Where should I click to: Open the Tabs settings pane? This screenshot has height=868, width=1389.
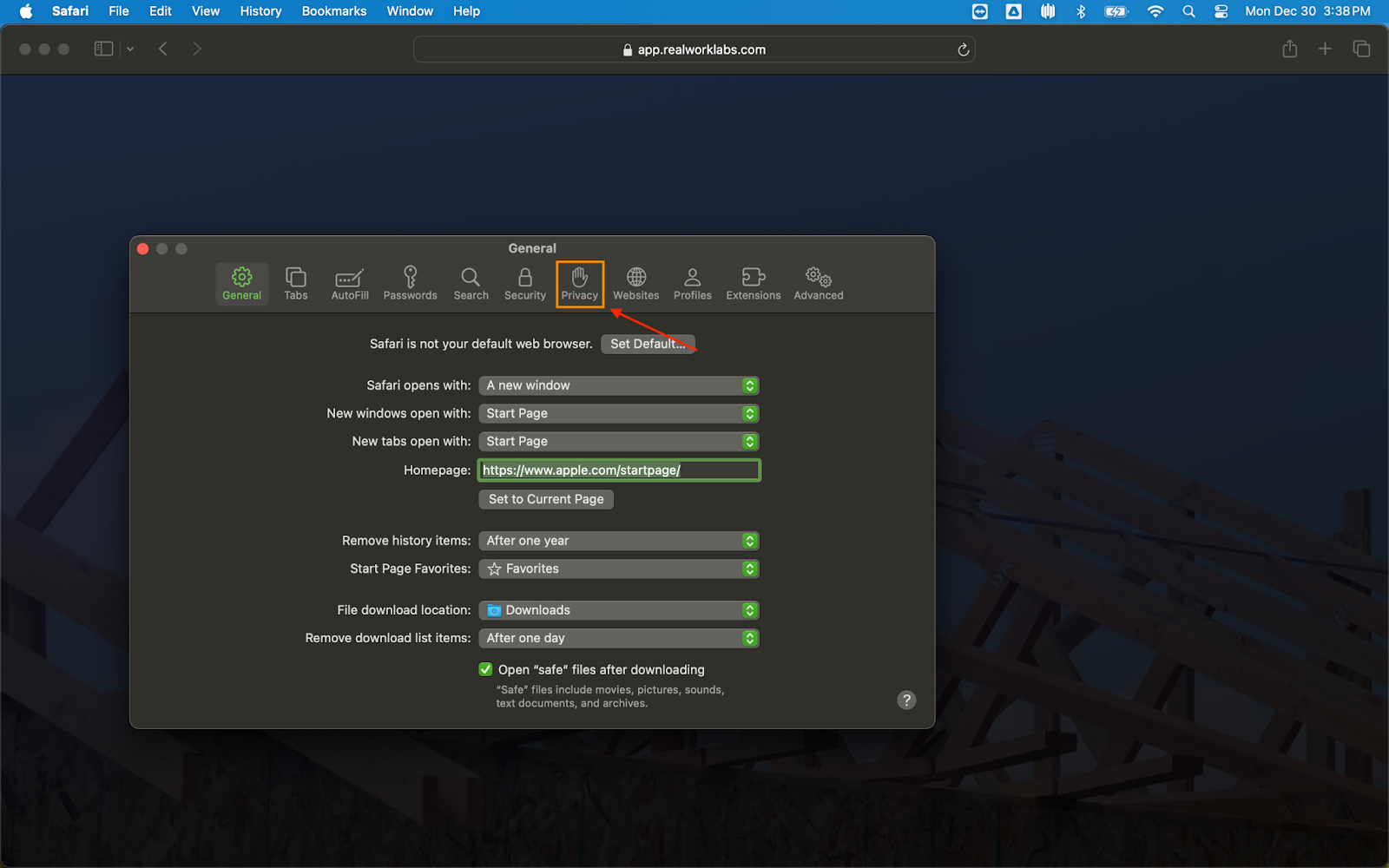point(296,284)
